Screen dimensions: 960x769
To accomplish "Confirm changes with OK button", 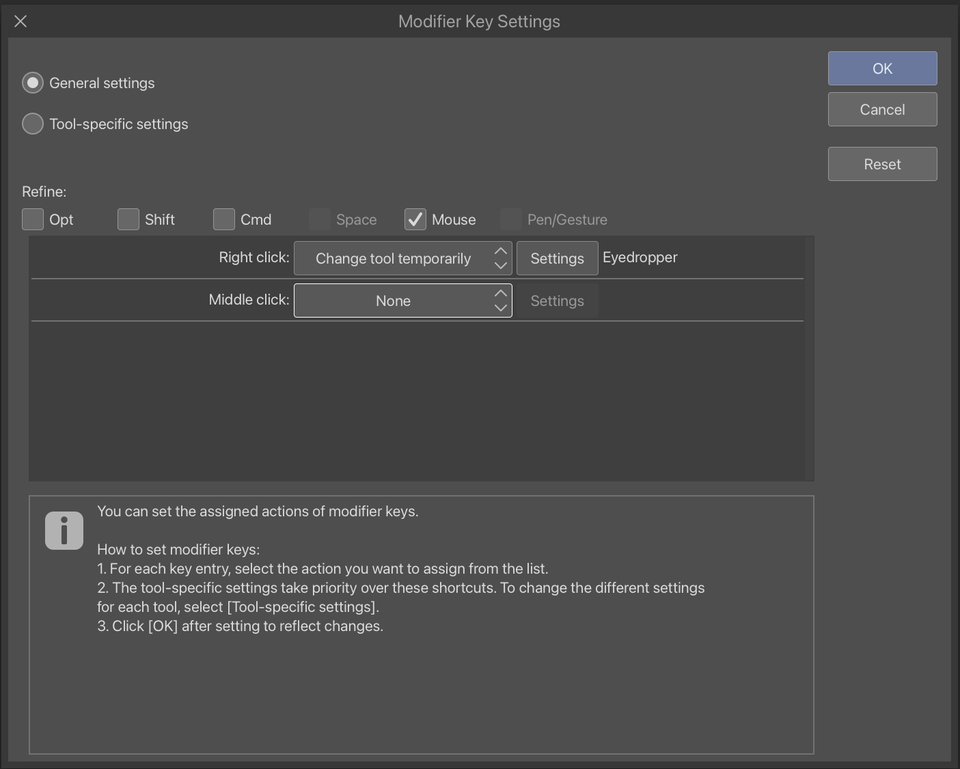I will click(882, 68).
